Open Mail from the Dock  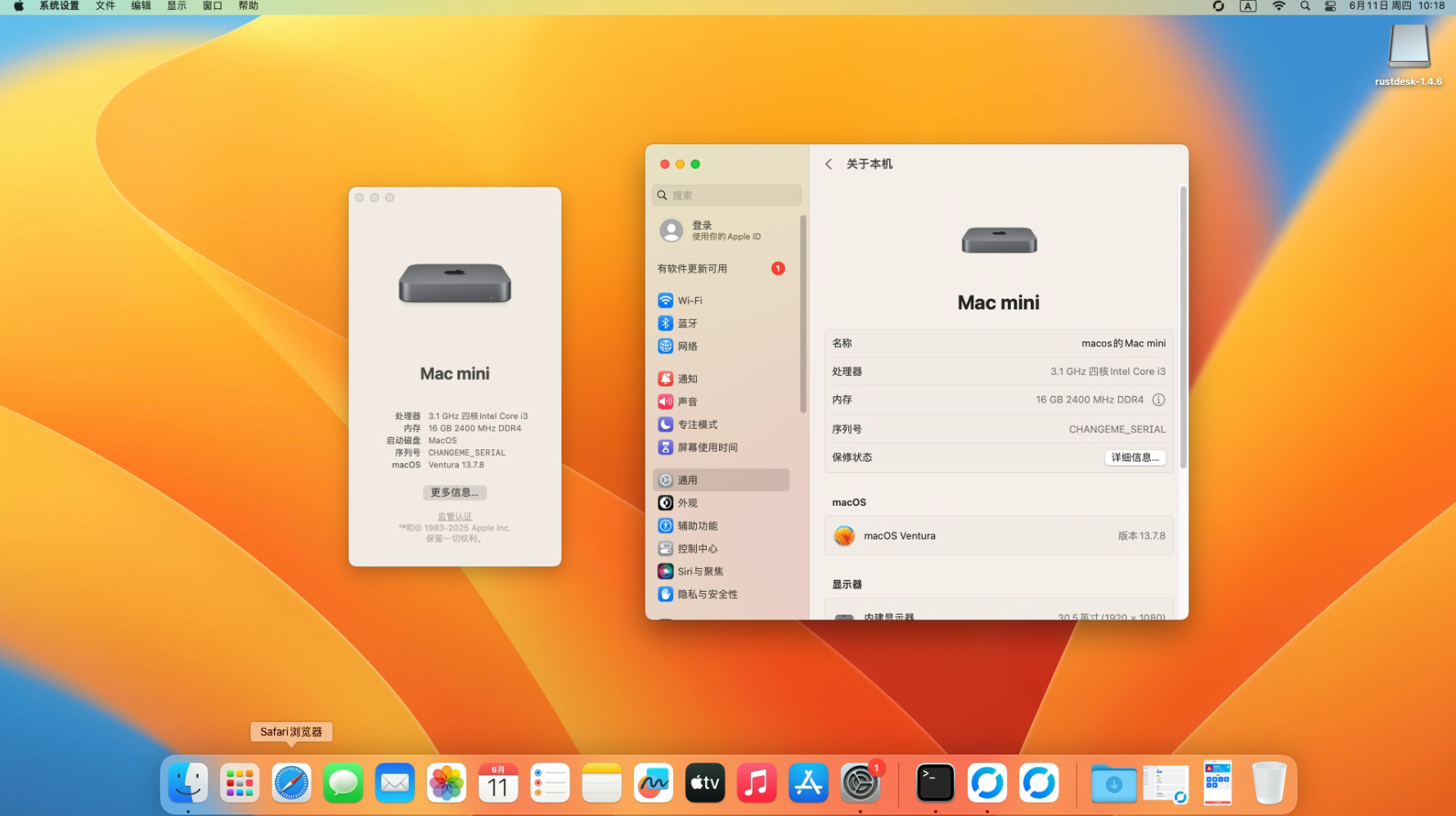point(395,783)
